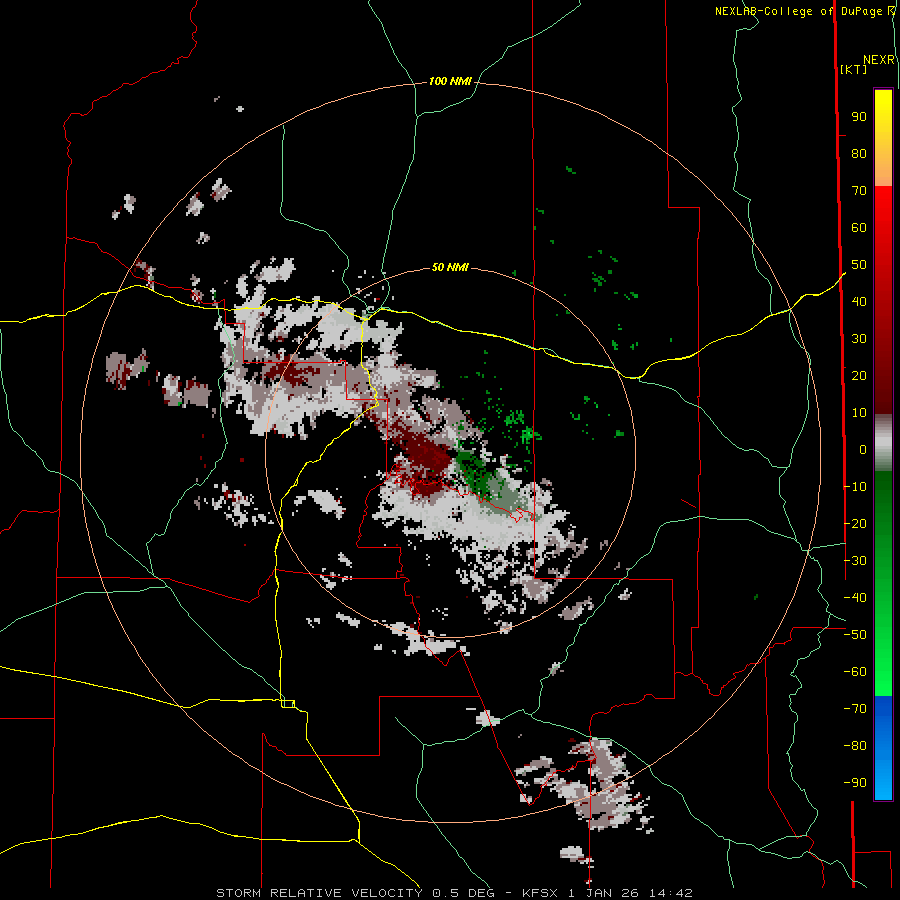
Task: Click the "-50" velocity scale label
Action: tap(855, 635)
